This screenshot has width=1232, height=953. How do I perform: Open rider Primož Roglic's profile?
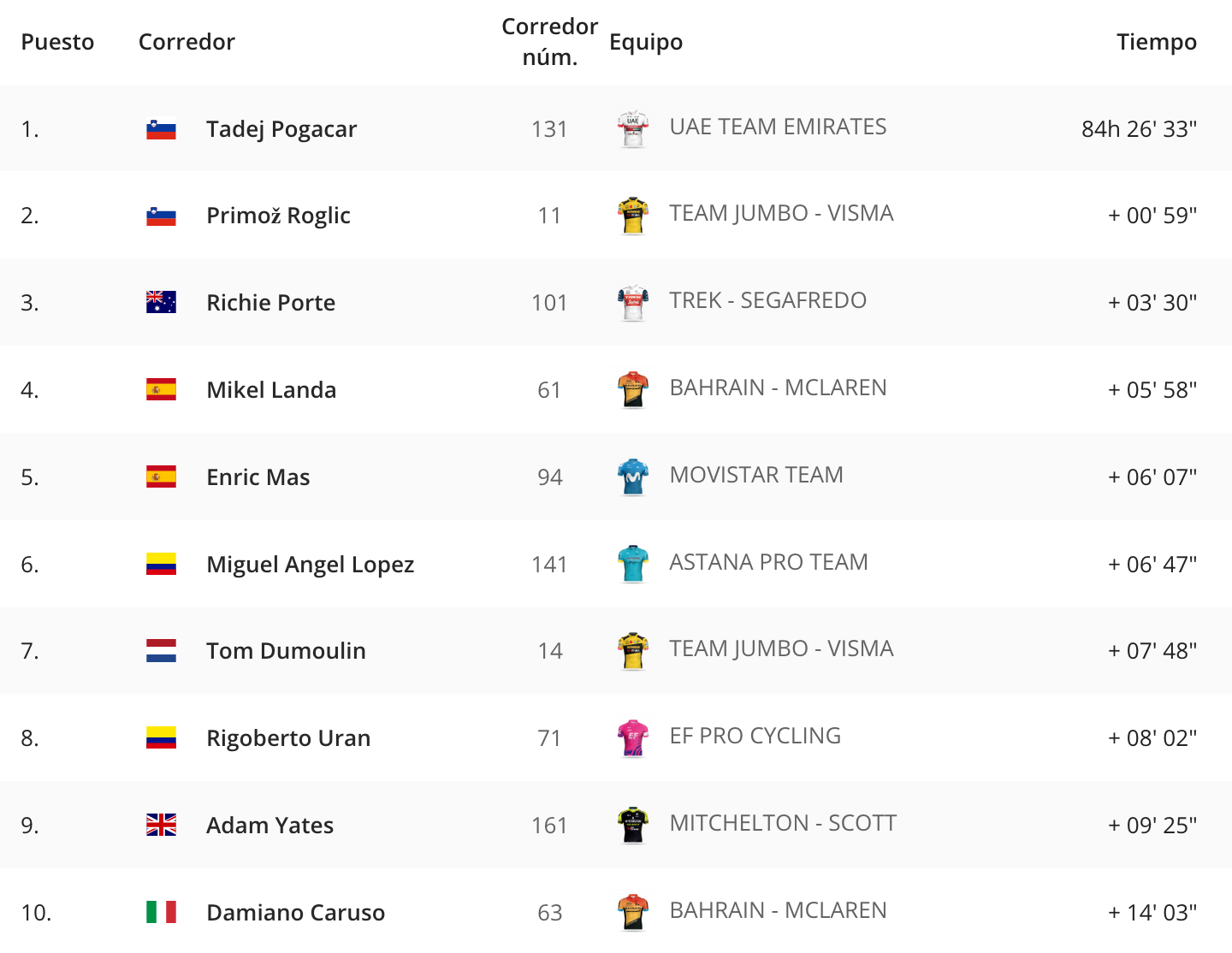278,216
